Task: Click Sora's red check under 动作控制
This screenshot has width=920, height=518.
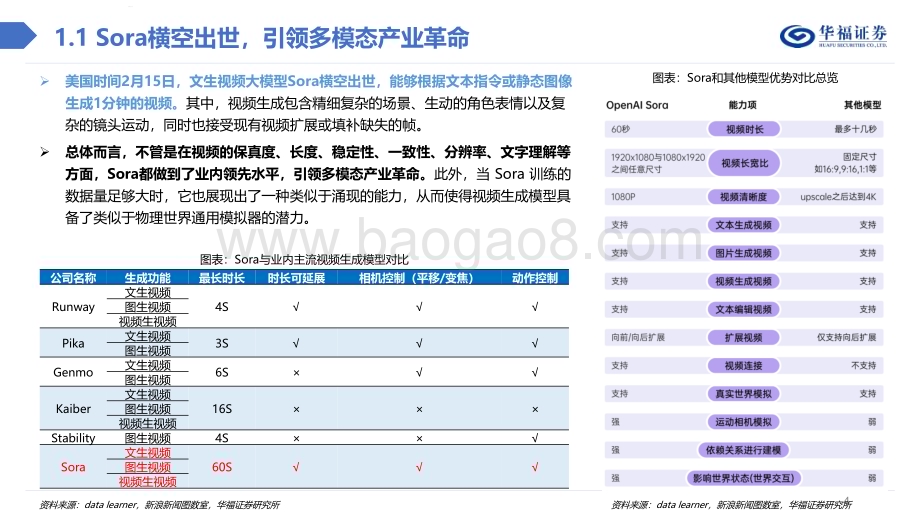Action: pos(535,468)
